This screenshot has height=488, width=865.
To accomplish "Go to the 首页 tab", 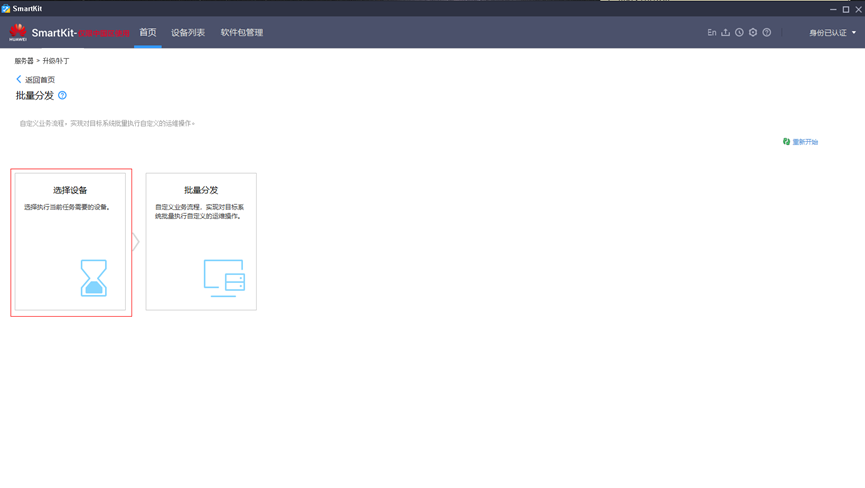I will (148, 33).
